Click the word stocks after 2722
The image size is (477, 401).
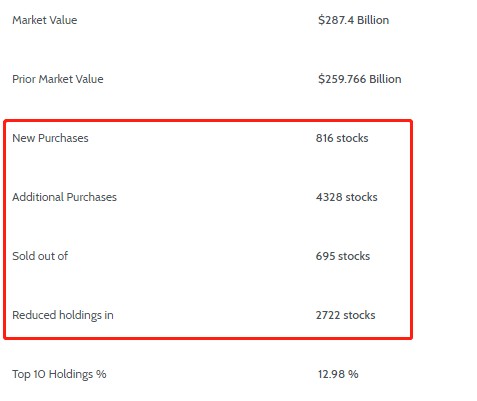click(359, 315)
